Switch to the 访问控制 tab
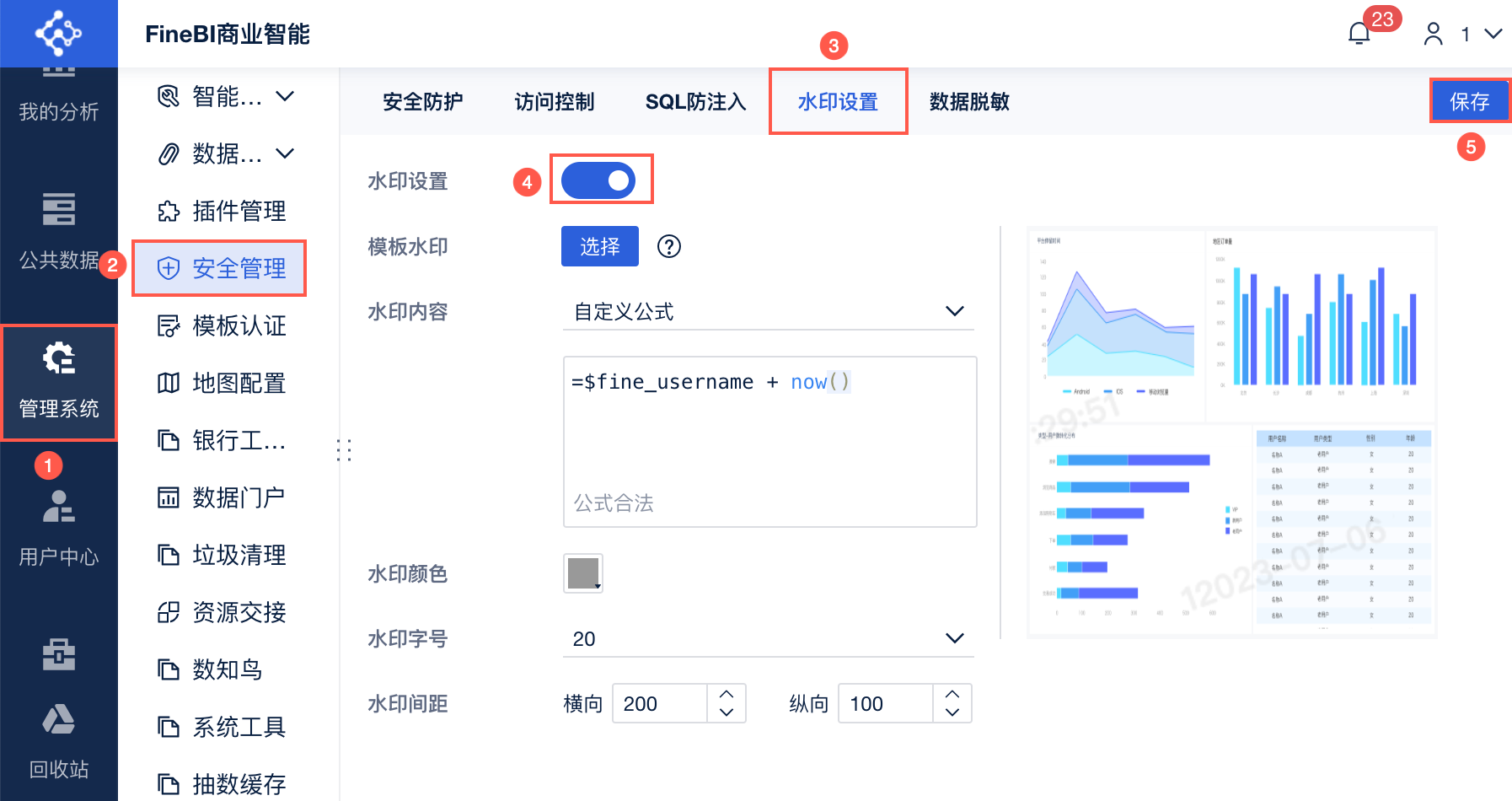The width and height of the screenshot is (1512, 801). (555, 102)
